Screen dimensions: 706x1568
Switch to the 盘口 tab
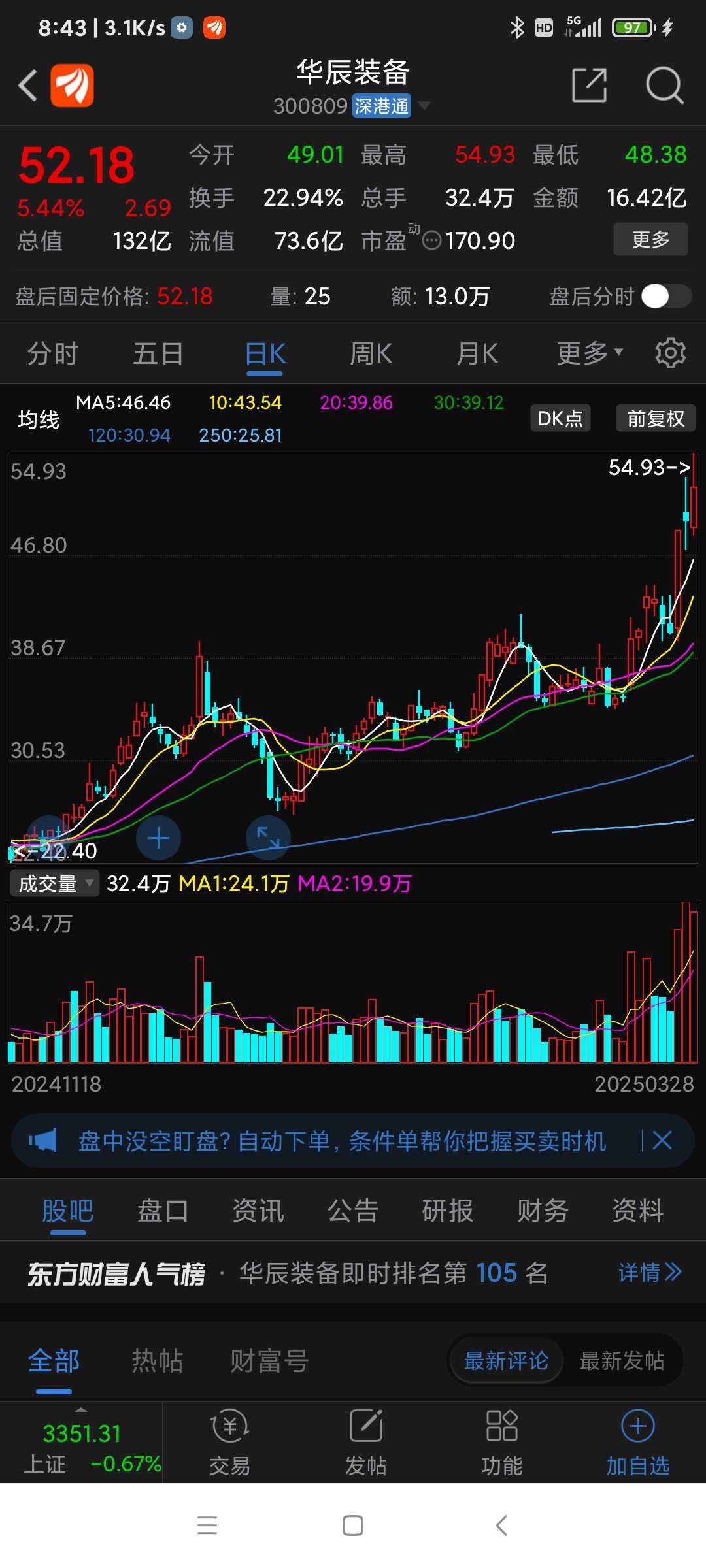tap(163, 1211)
